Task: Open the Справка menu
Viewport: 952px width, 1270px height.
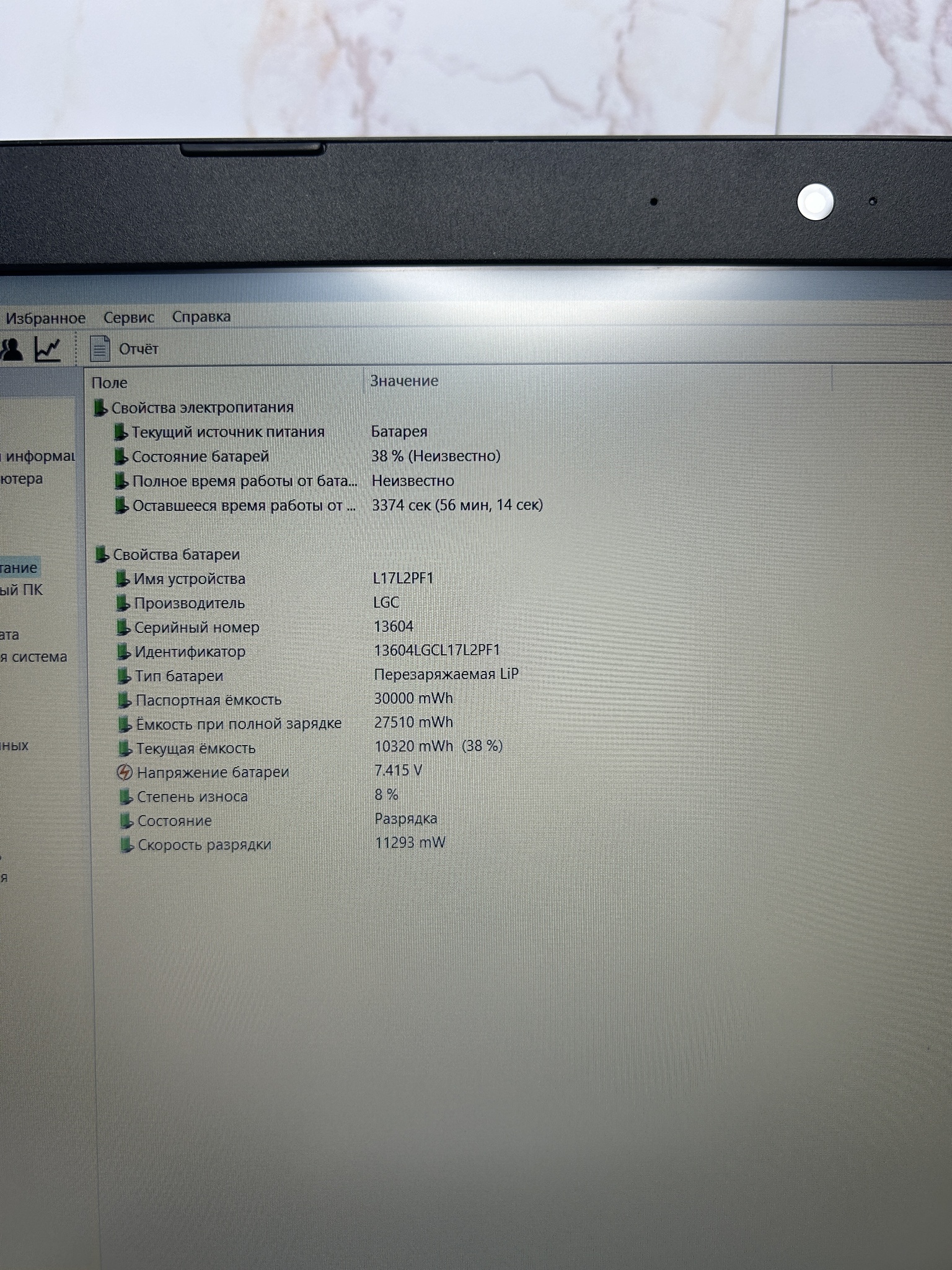Action: [x=201, y=316]
